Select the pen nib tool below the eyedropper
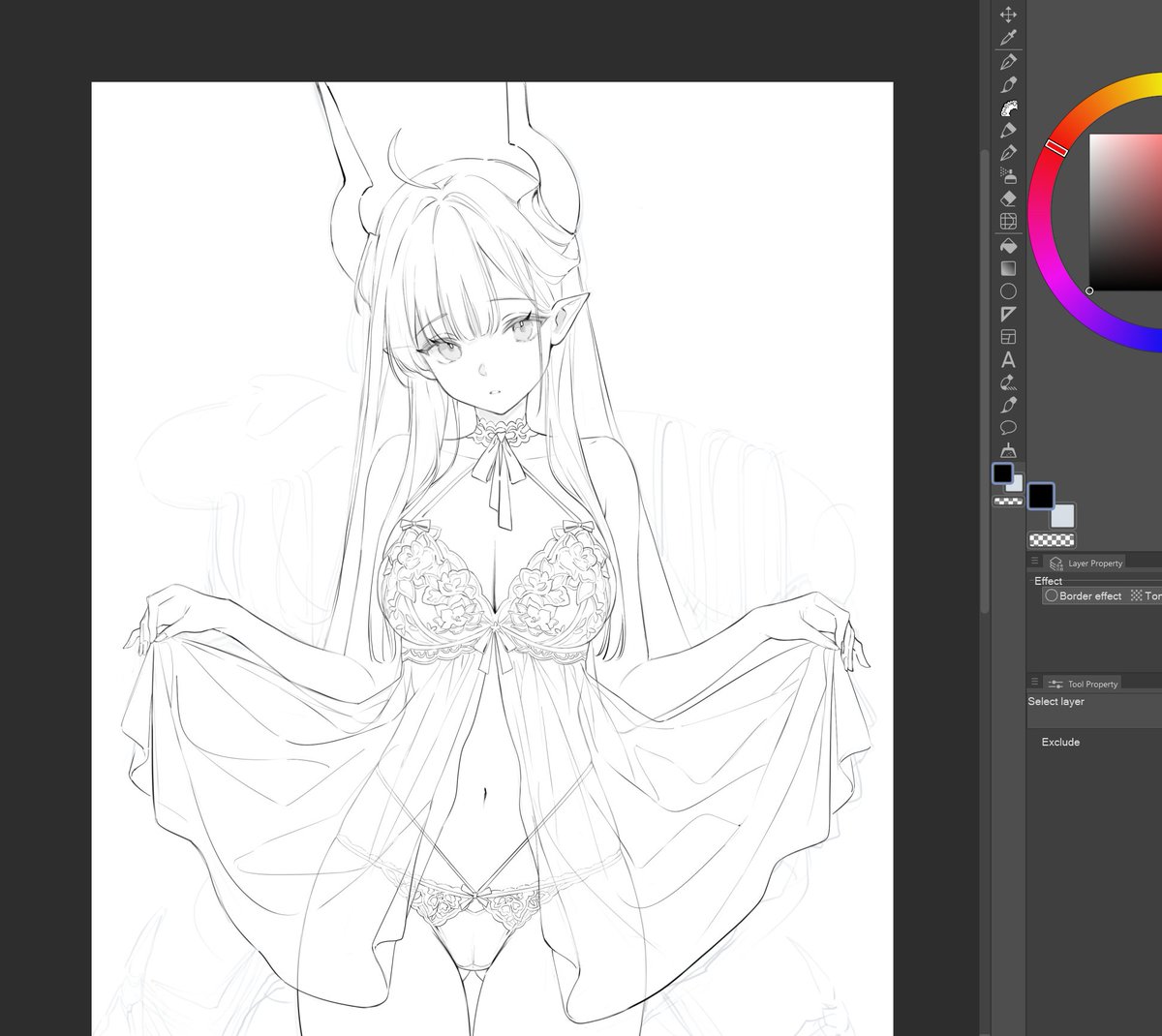1162x1036 pixels. (1008, 61)
